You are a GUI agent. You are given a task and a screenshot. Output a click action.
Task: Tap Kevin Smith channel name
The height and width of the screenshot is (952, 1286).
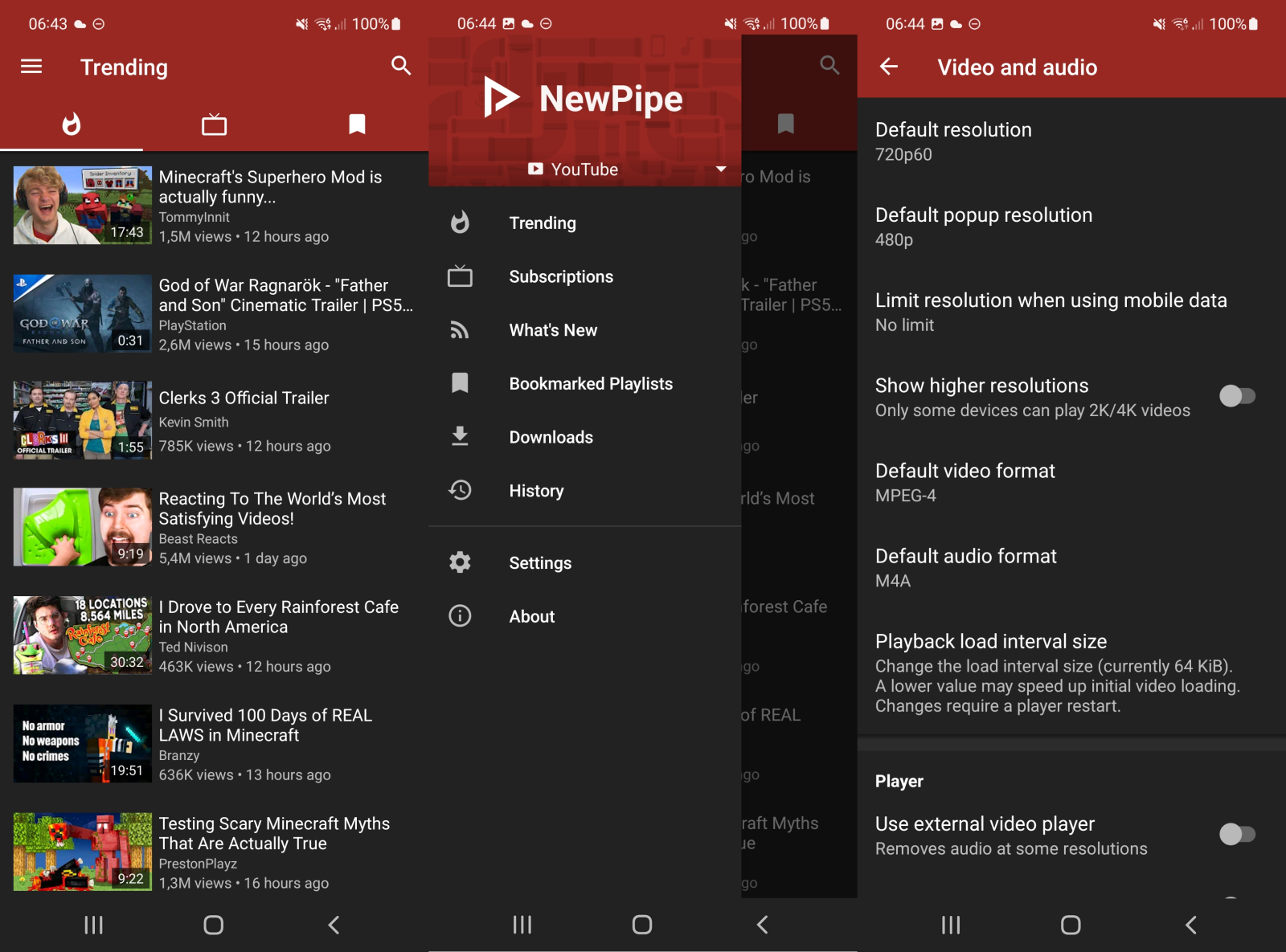point(194,422)
